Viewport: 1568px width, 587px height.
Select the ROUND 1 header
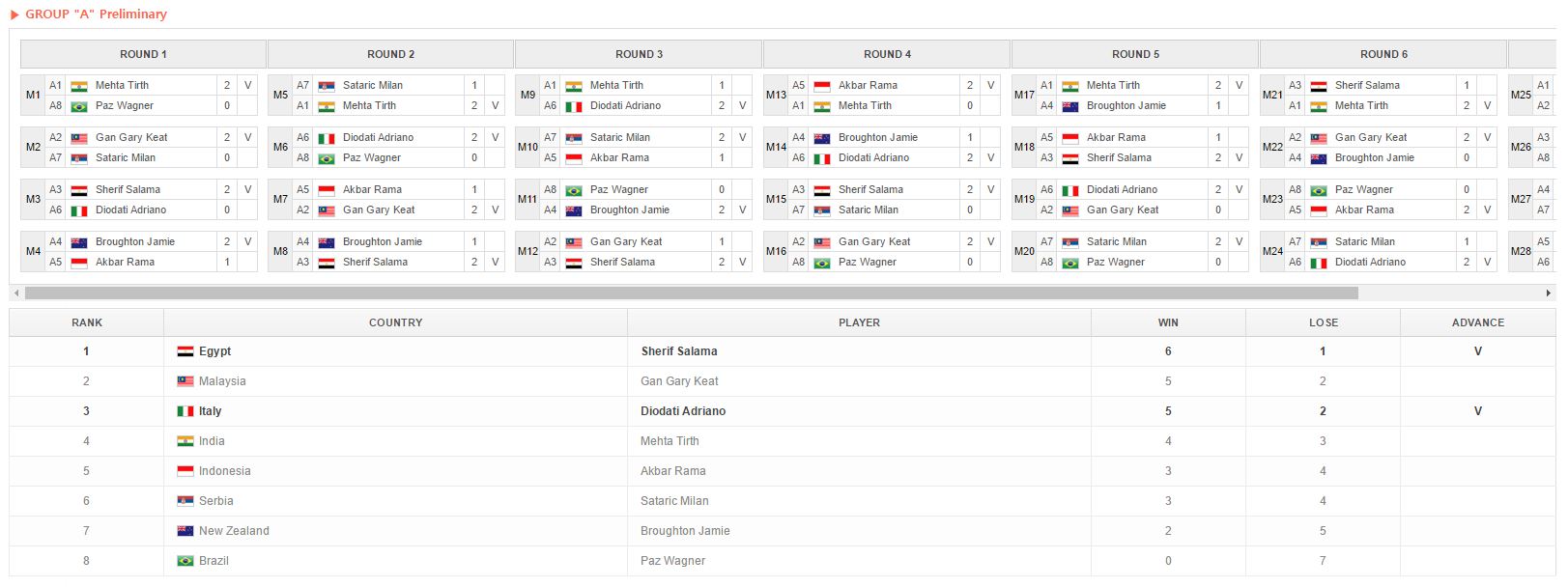point(143,54)
